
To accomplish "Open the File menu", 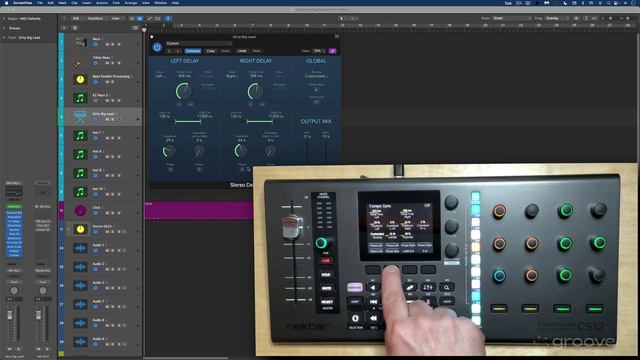I will click(x=40, y=3).
